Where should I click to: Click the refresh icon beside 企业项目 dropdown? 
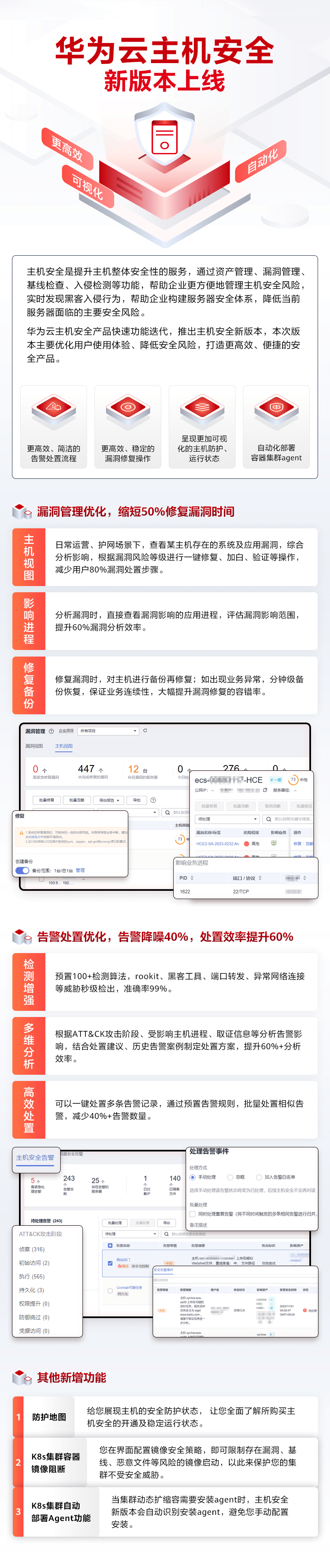[x=145, y=730]
